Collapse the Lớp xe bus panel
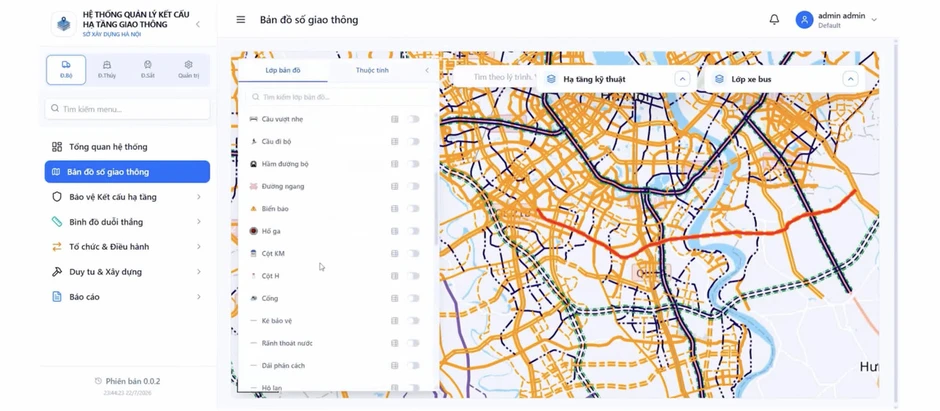The image size is (940, 411). pyautogui.click(x=850, y=79)
